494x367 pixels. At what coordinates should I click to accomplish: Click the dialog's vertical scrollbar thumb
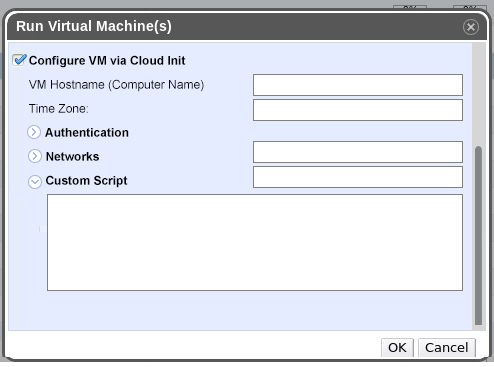click(x=478, y=235)
